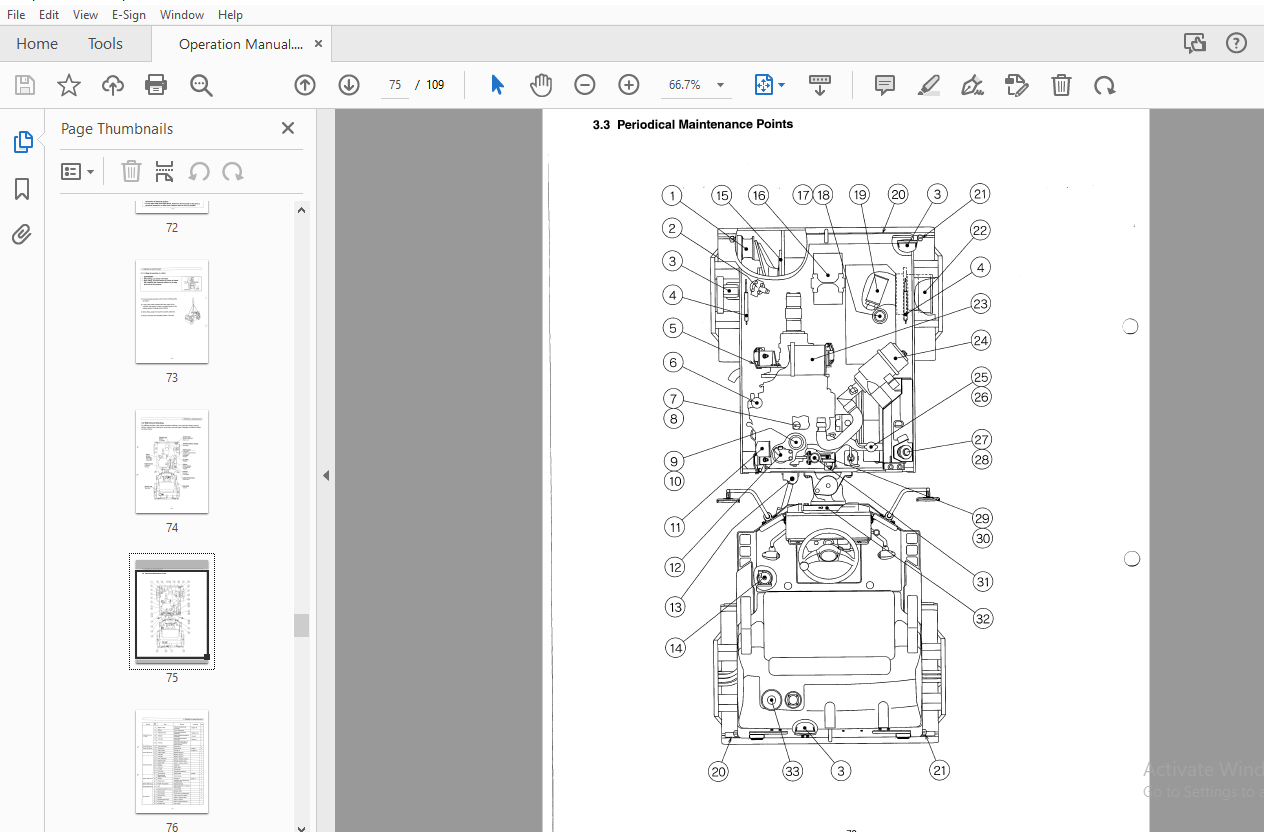Click the Edit PDF page icon
The height and width of the screenshot is (832, 1264).
click(1017, 85)
